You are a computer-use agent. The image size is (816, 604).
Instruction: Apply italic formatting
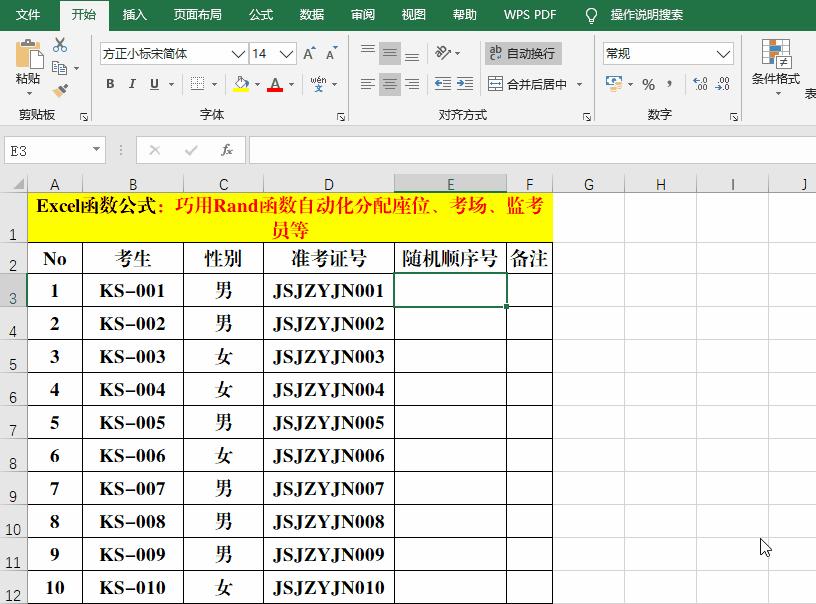[x=131, y=84]
